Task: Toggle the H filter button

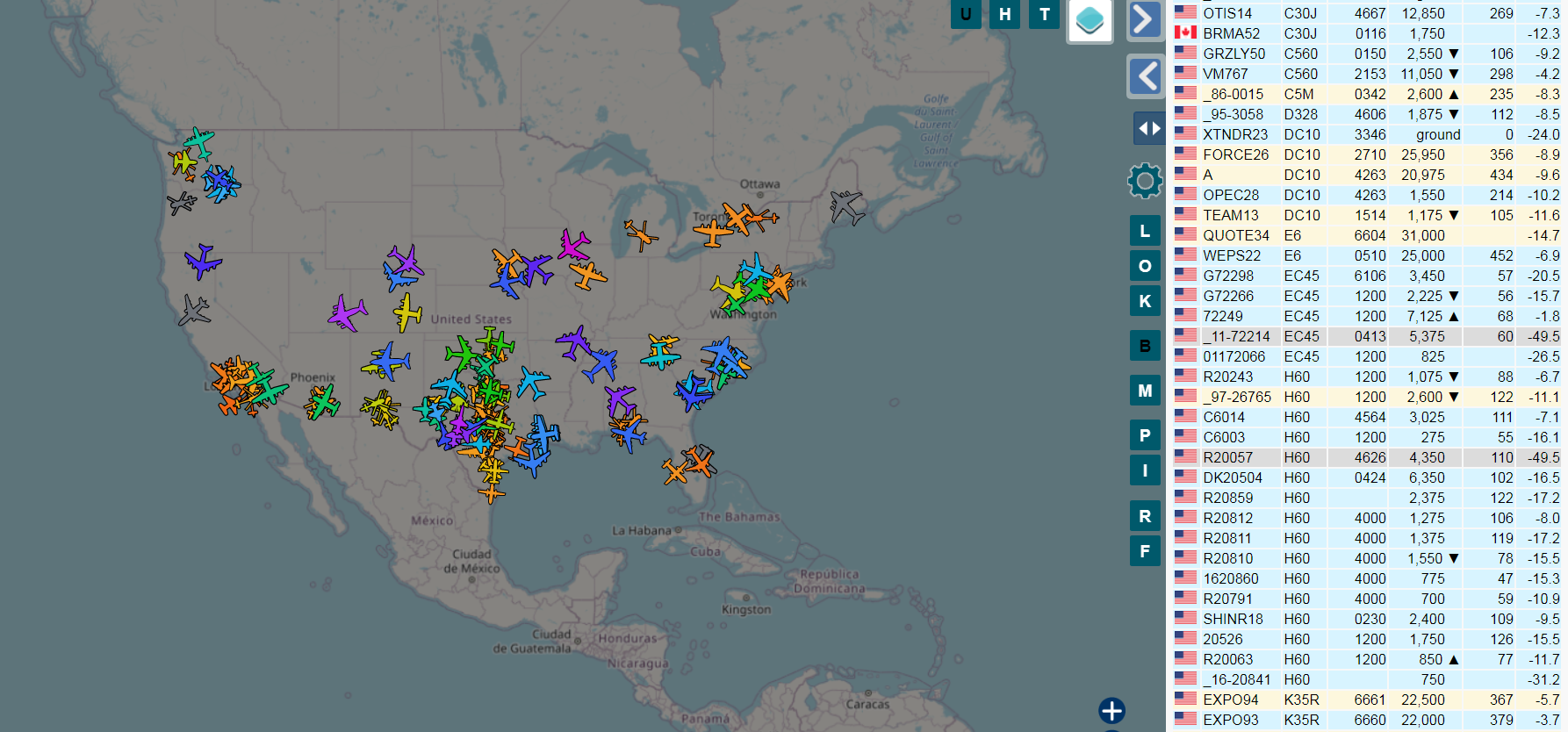Action: [1005, 14]
